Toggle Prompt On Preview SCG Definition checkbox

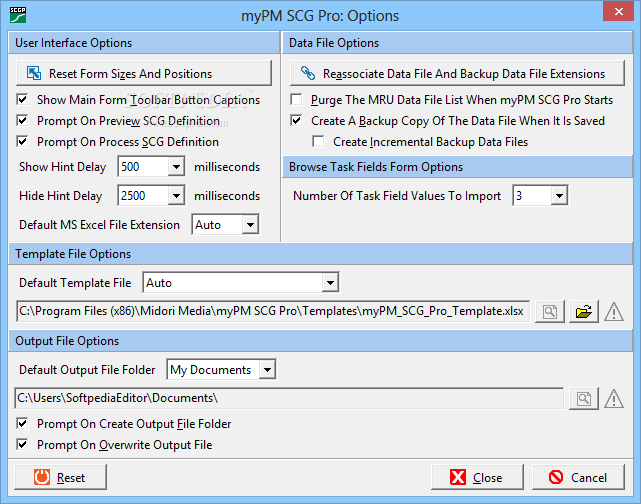click(22, 121)
